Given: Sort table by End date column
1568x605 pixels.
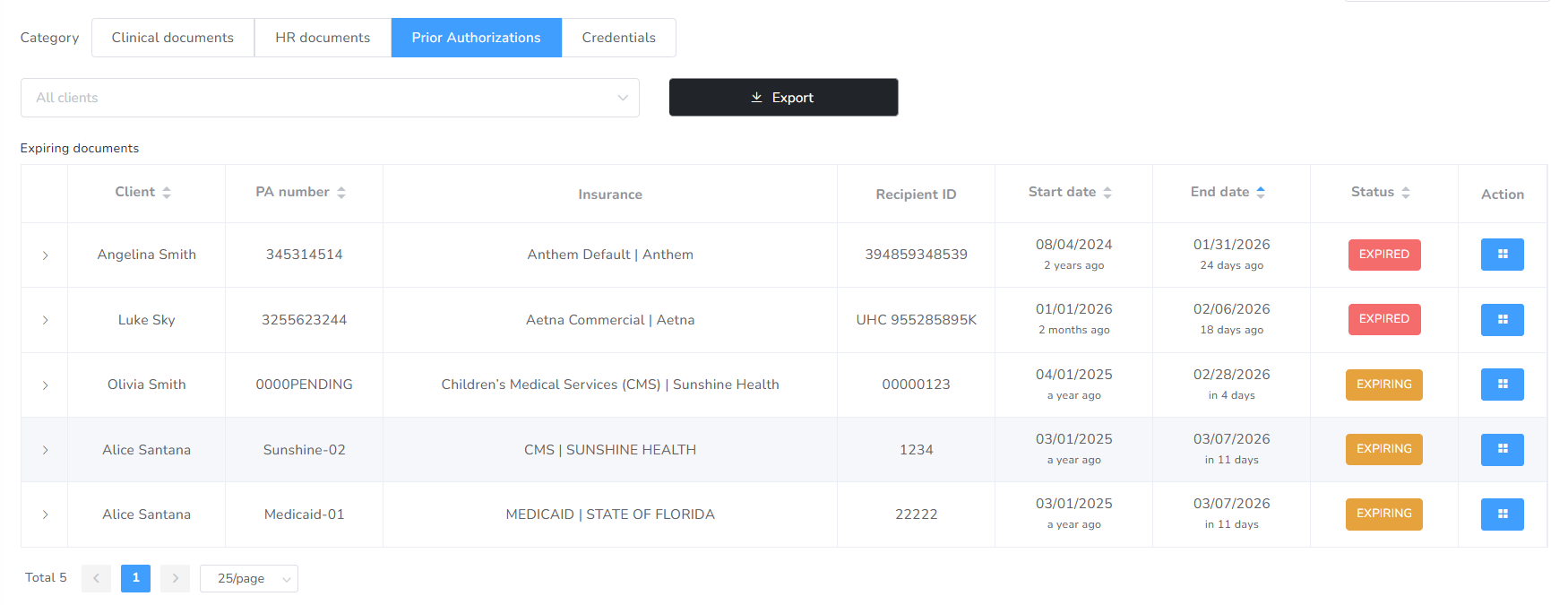Looking at the screenshot, I should coord(1228,193).
